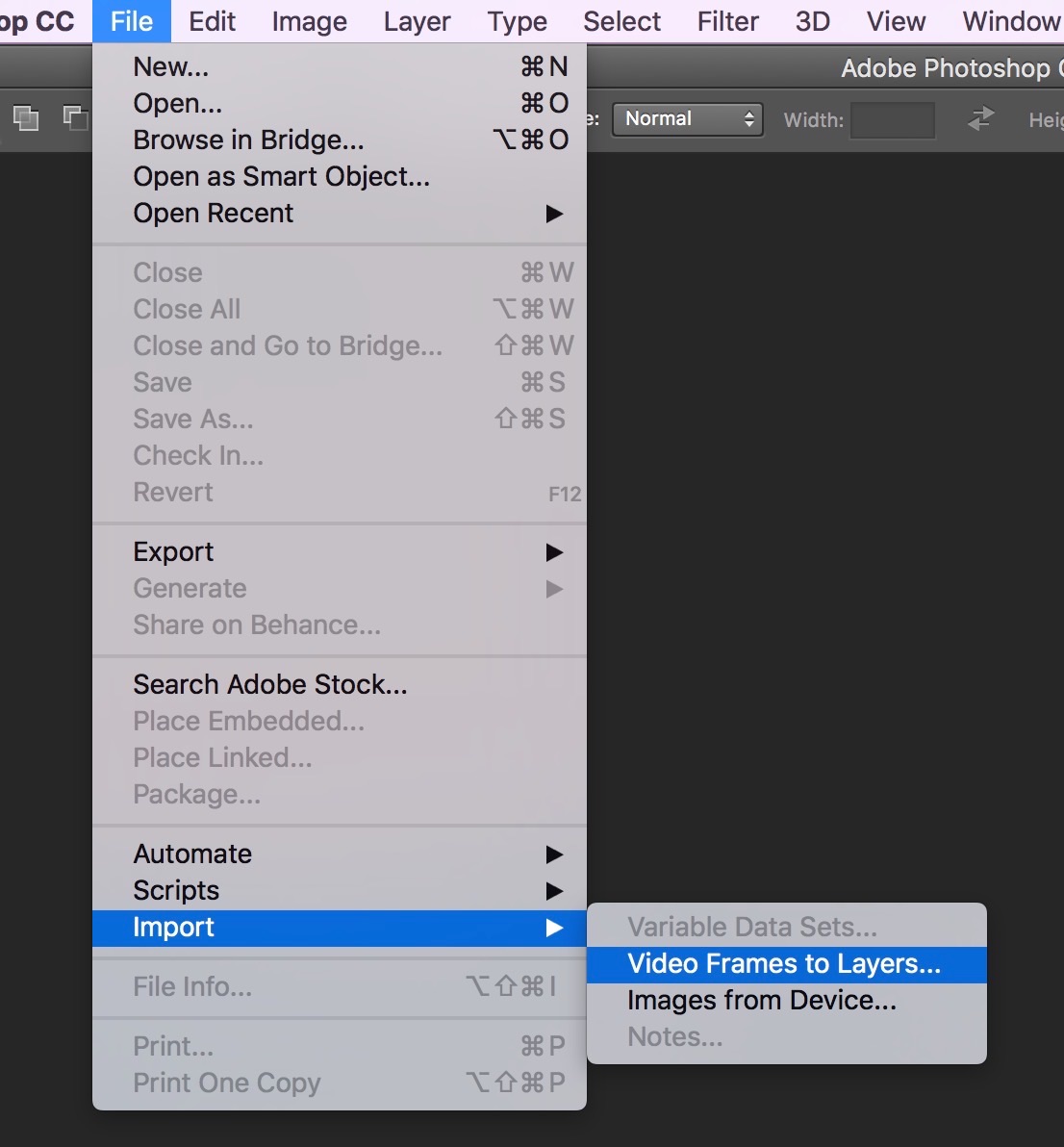Open the Select menu

tap(621, 21)
